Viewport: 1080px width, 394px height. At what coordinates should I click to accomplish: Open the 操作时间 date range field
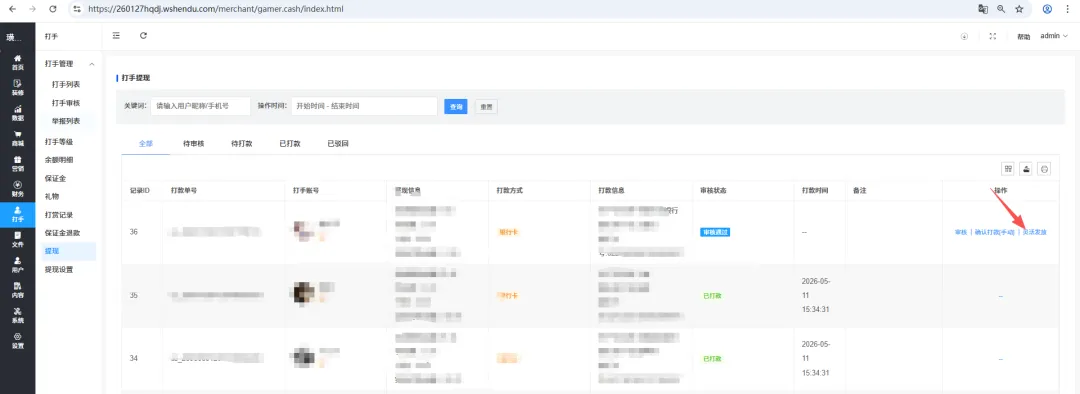pyautogui.click(x=364, y=106)
